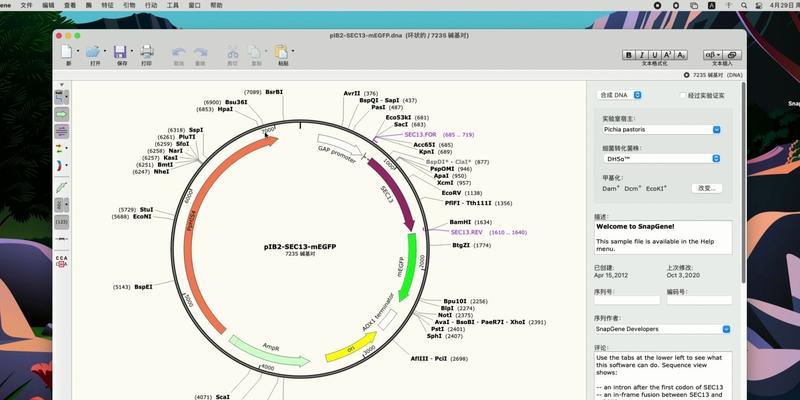Select the NotI enzyme site label
Image resolution: width=800 pixels, height=400 pixels.
445,315
